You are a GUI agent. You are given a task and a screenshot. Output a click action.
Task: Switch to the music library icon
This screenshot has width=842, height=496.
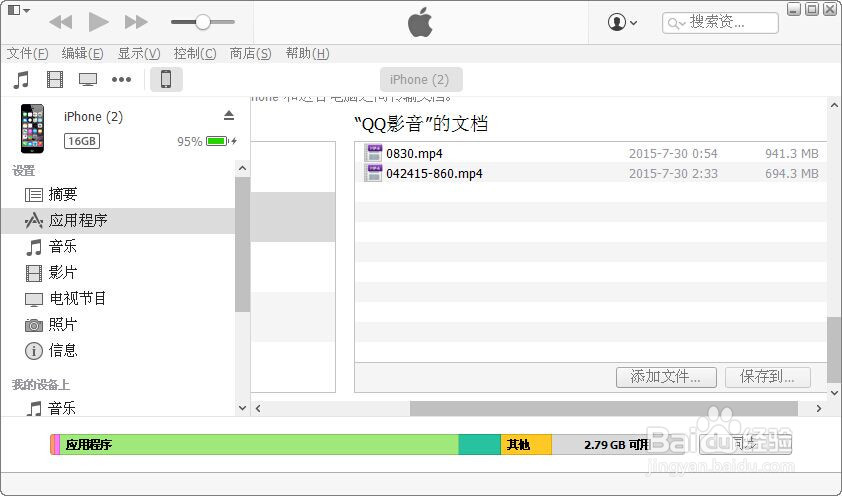21,80
